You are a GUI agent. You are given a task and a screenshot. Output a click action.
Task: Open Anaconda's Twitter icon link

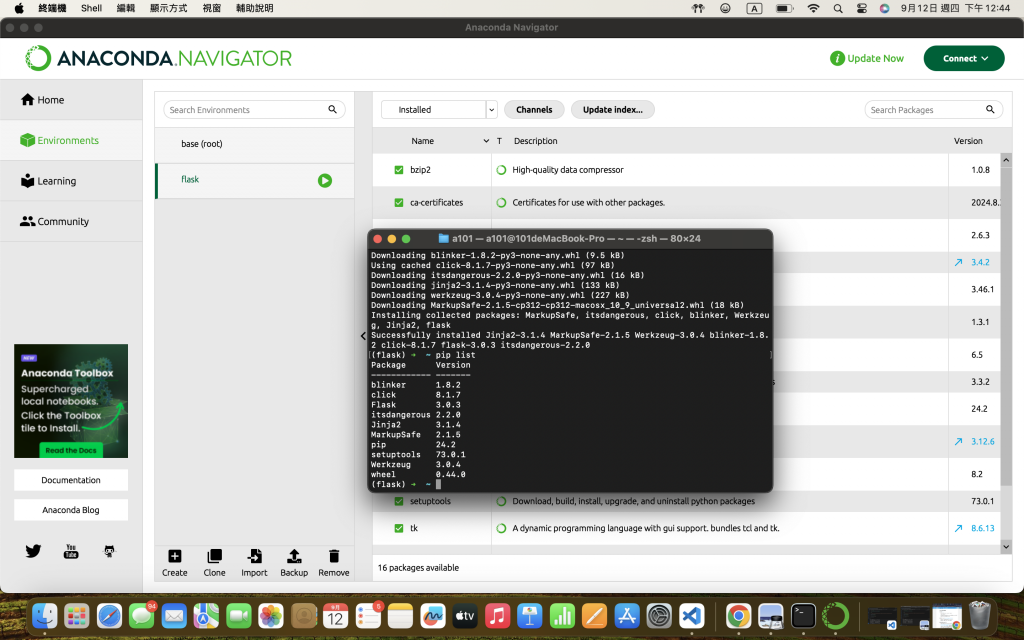pyautogui.click(x=33, y=551)
